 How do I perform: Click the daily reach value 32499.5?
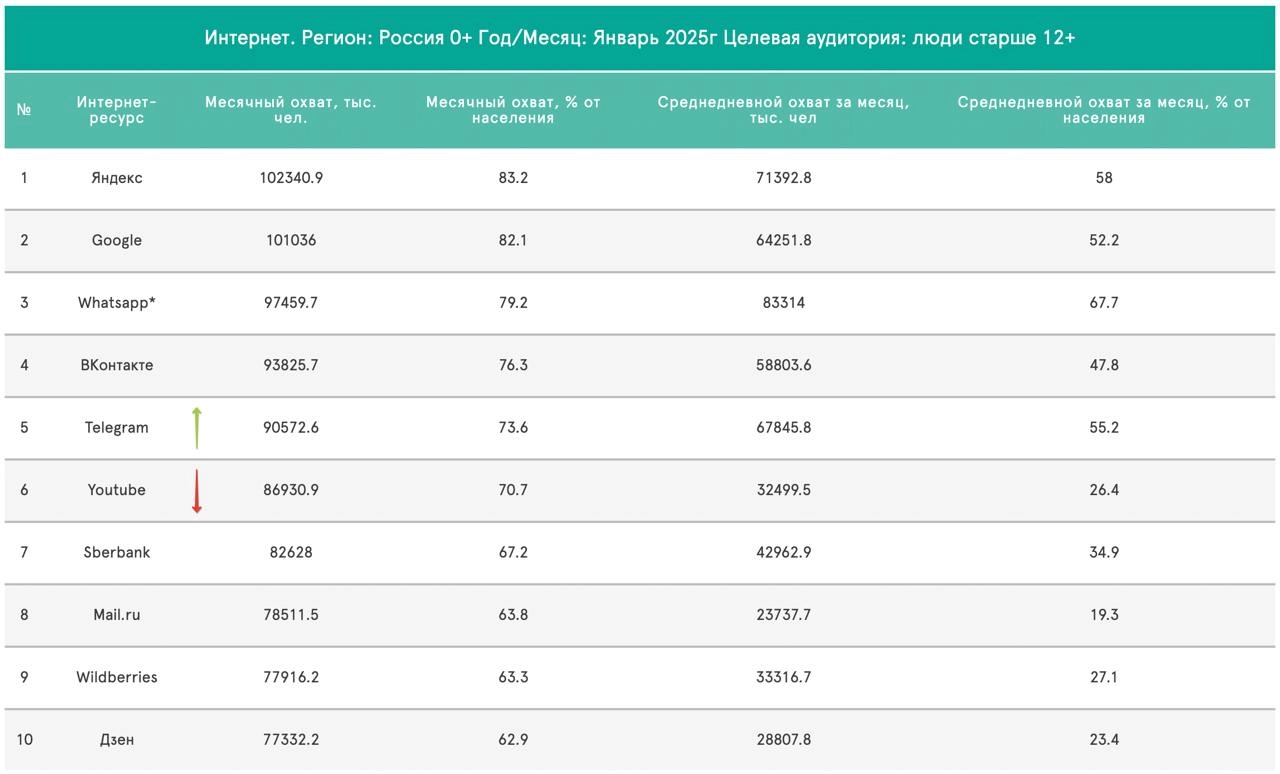pyautogui.click(x=784, y=490)
